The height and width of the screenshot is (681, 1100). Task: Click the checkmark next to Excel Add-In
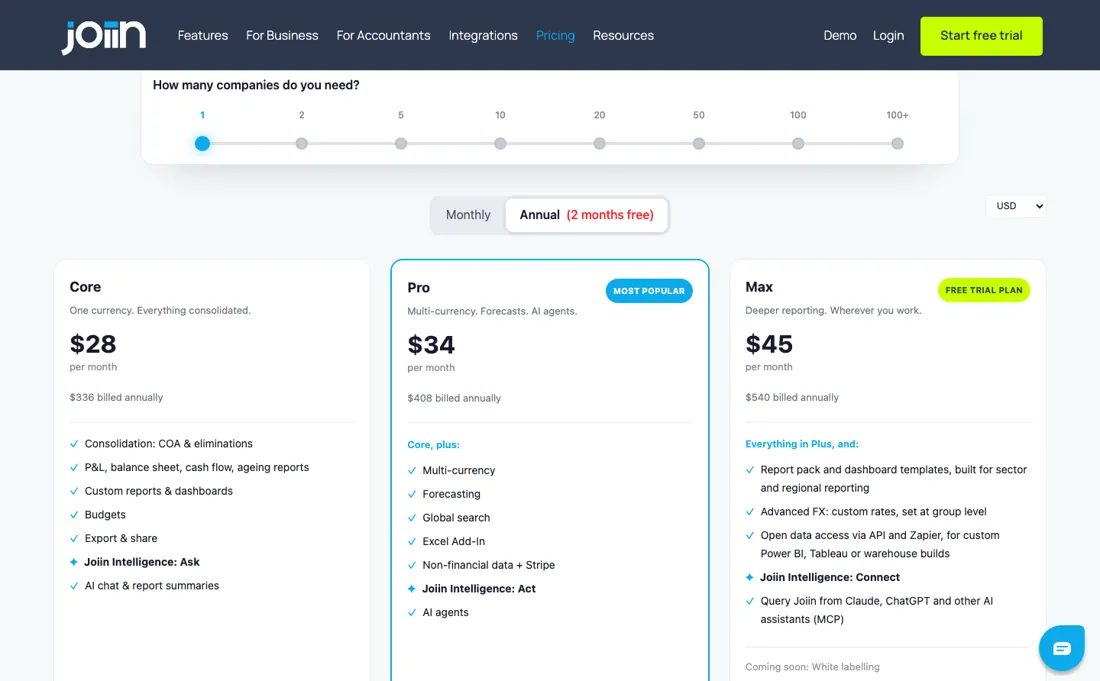point(412,541)
